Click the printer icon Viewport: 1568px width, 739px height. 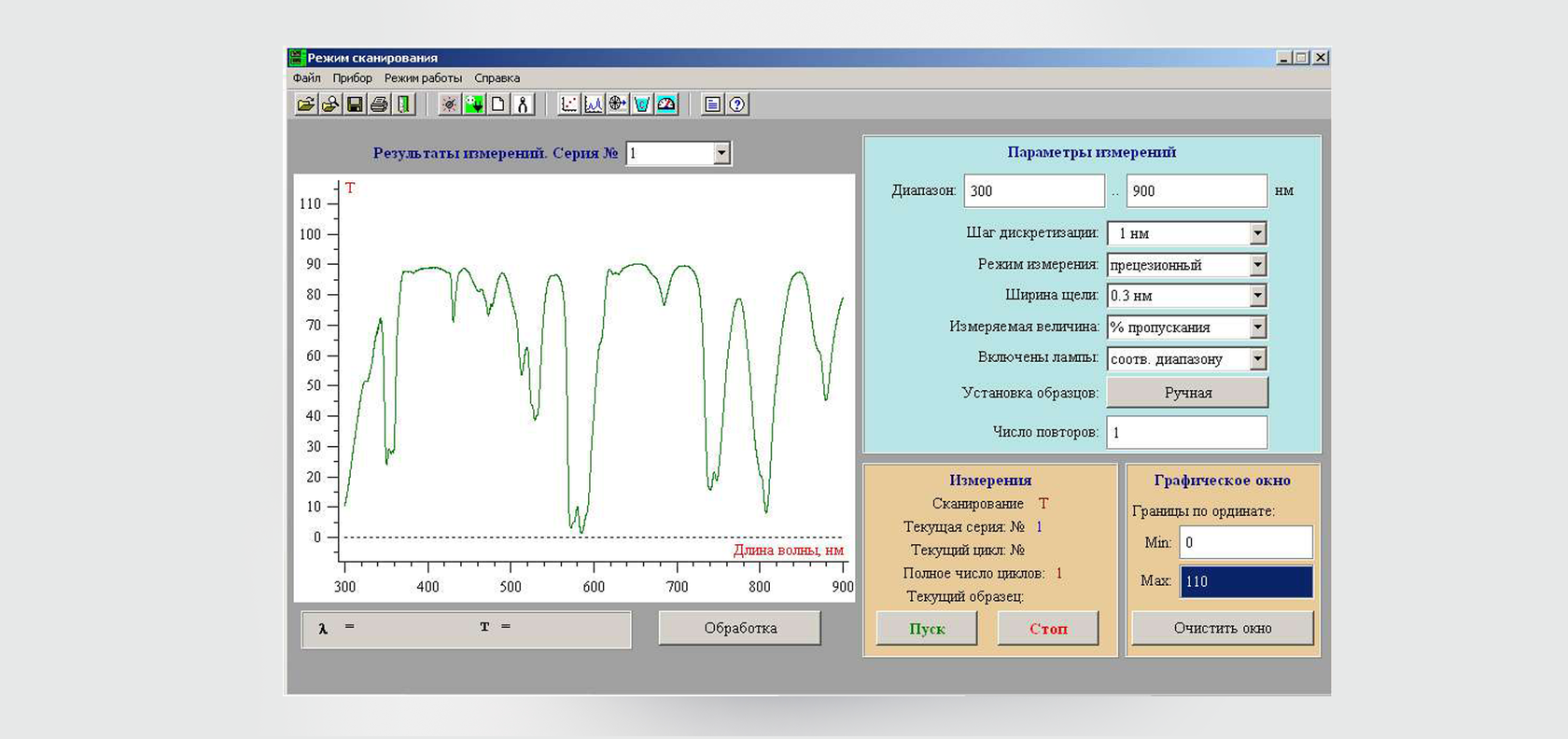(x=379, y=105)
